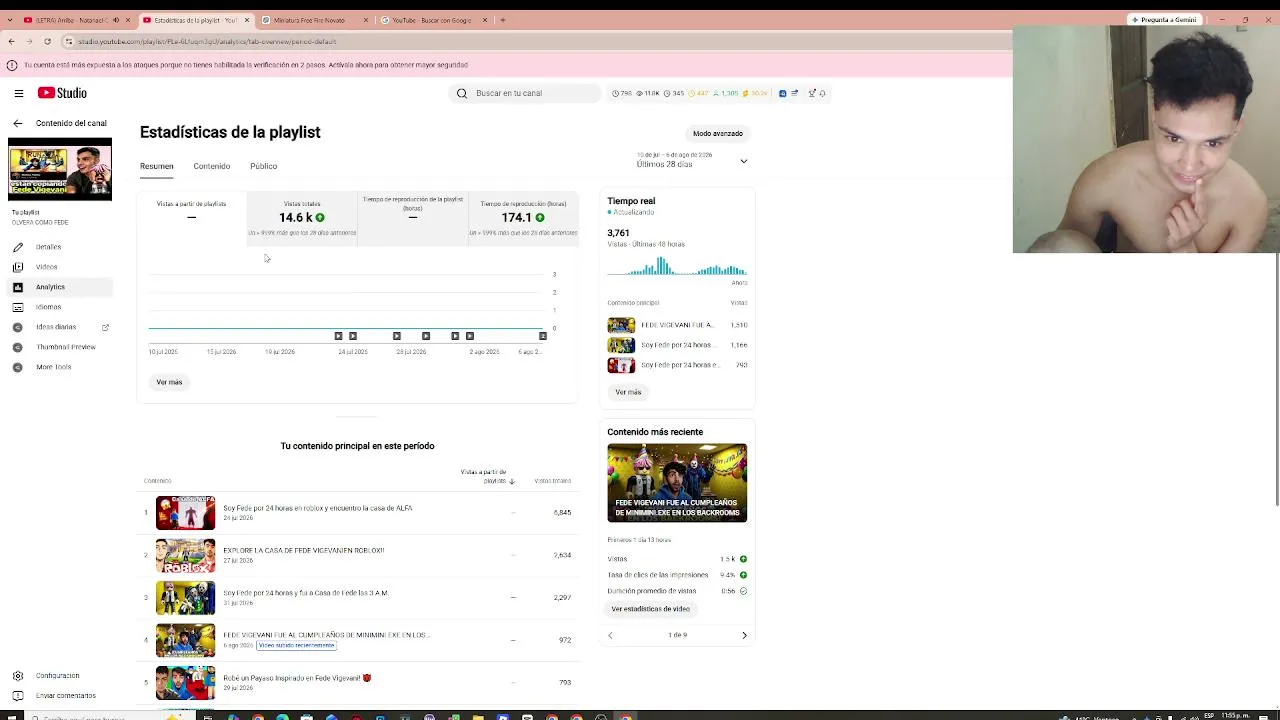Viewport: 1280px width, 720px height.
Task: Click the Buscar en tu canal search field
Action: point(525,93)
